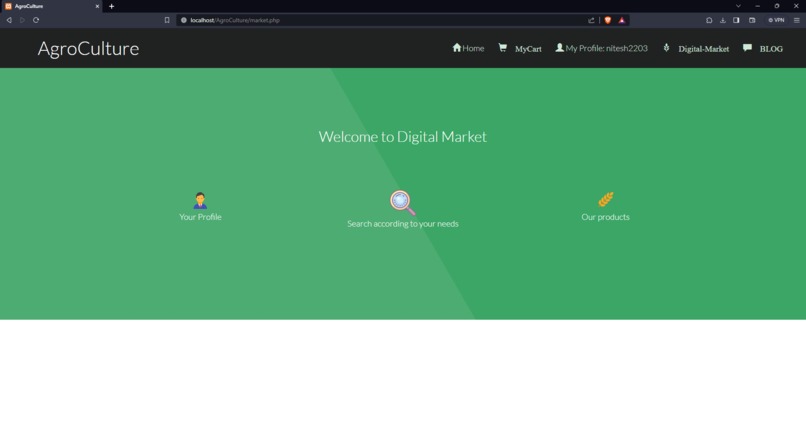Click the share page icon
This screenshot has height=433, width=806.
click(x=591, y=20)
